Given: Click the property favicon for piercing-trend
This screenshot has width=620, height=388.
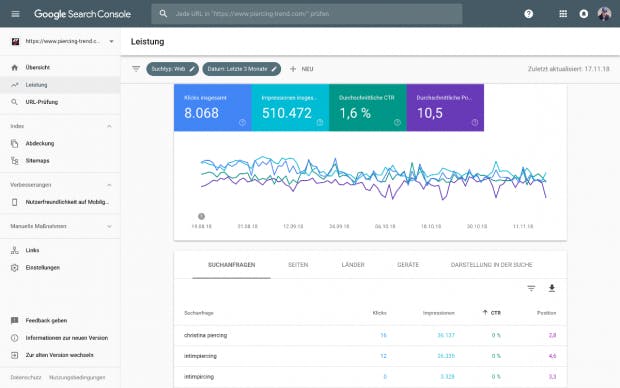Looking at the screenshot, I should click(x=15, y=41).
